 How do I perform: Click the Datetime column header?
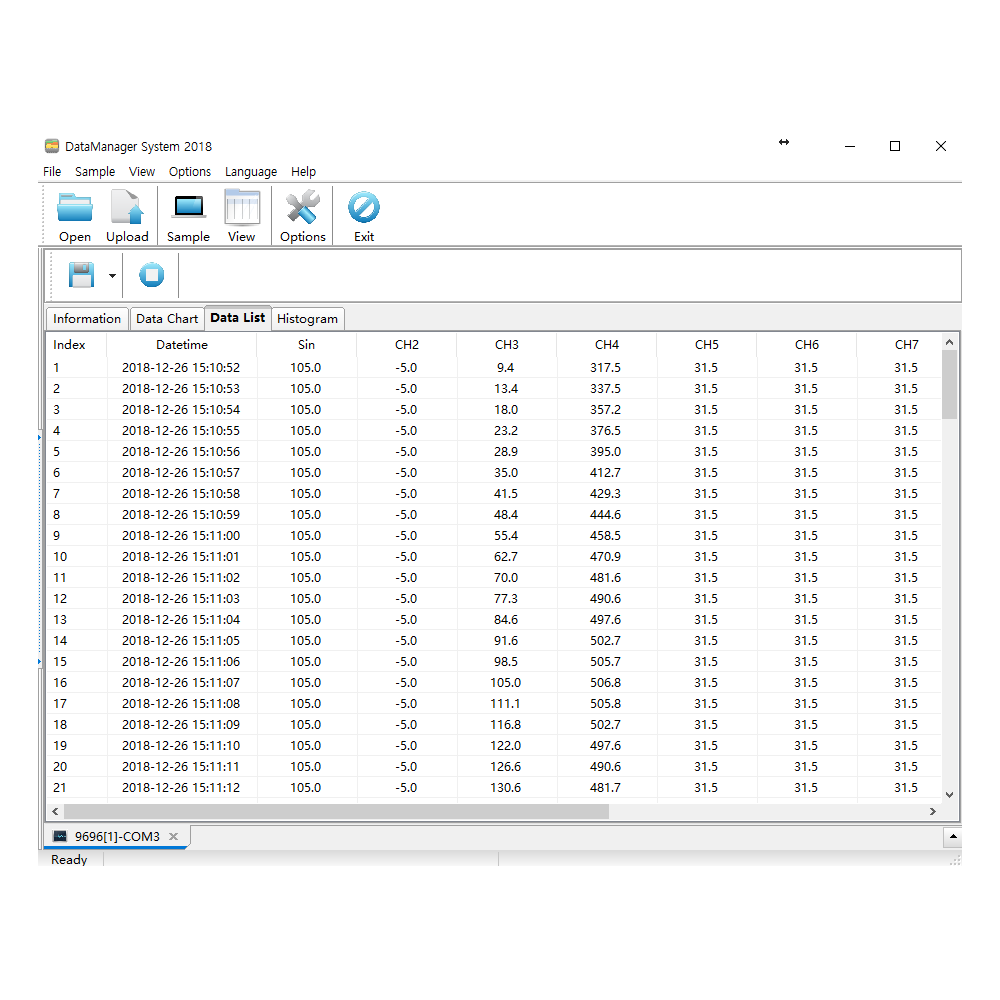click(x=182, y=345)
